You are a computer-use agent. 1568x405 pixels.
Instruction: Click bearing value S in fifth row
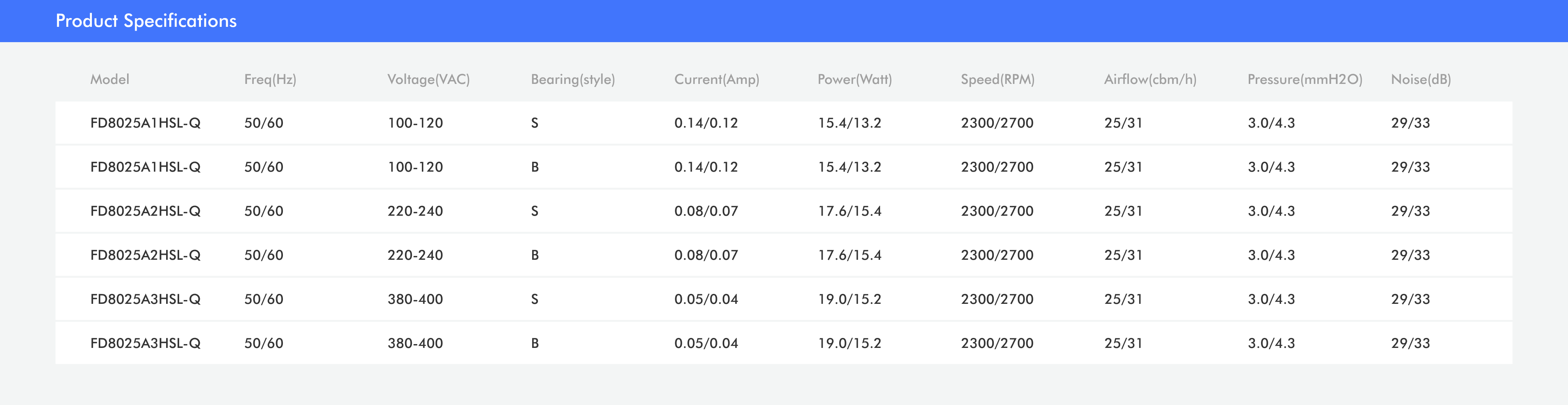[534, 299]
